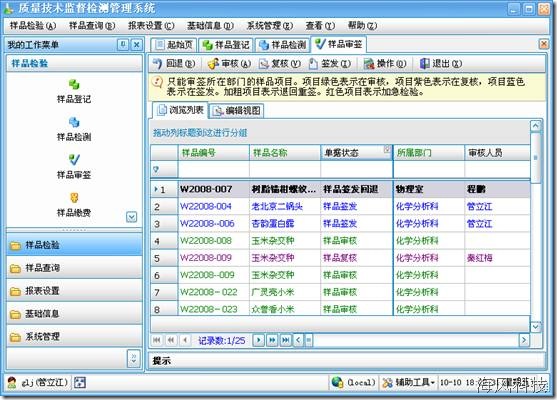557x400 pixels.
Task: Click the 签发 (I) toolbar button
Action: coord(330,64)
